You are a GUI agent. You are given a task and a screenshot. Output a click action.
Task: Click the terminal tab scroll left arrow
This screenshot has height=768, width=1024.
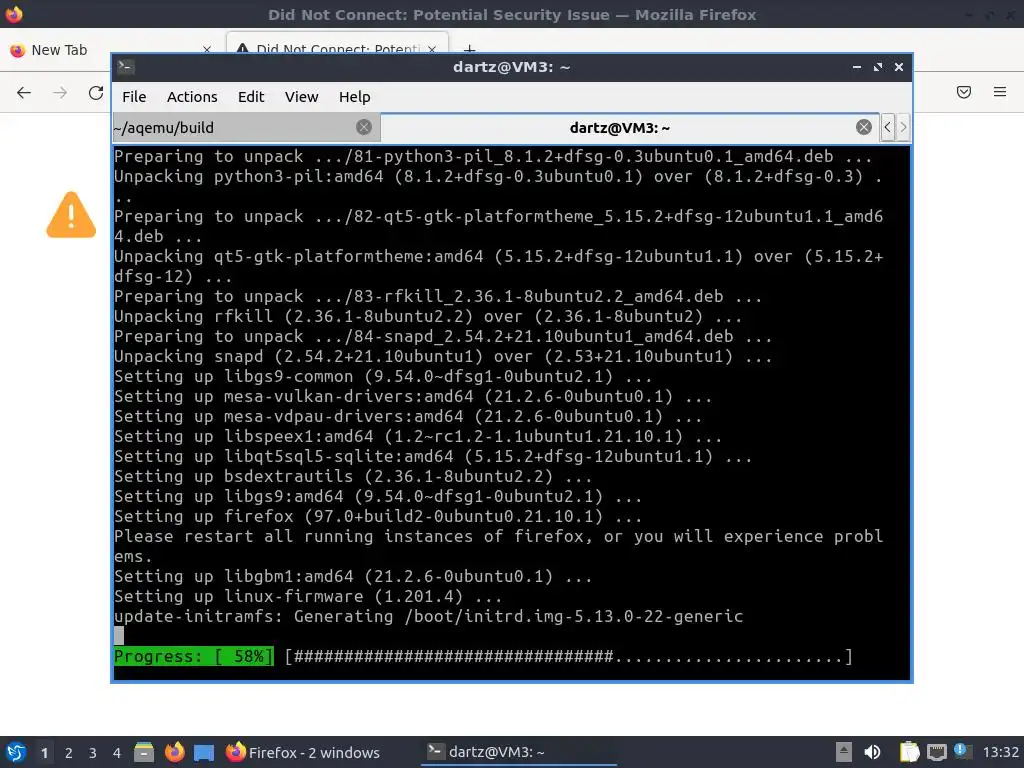888,127
